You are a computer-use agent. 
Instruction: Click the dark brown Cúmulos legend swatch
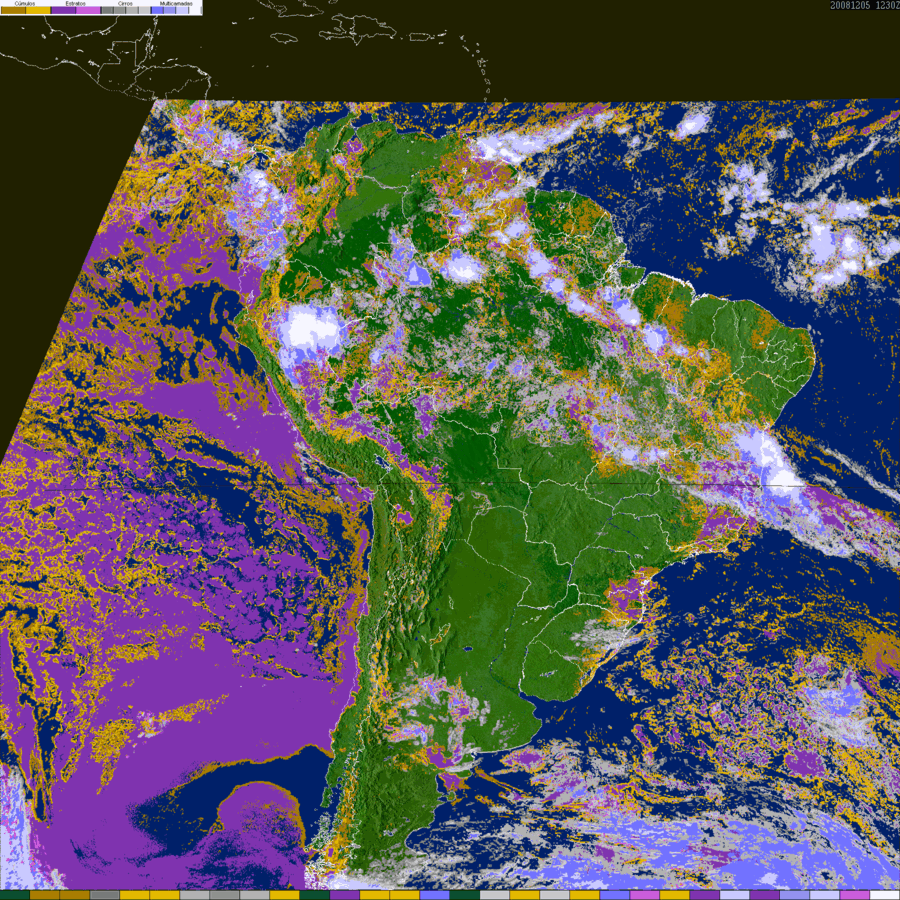pos(13,10)
